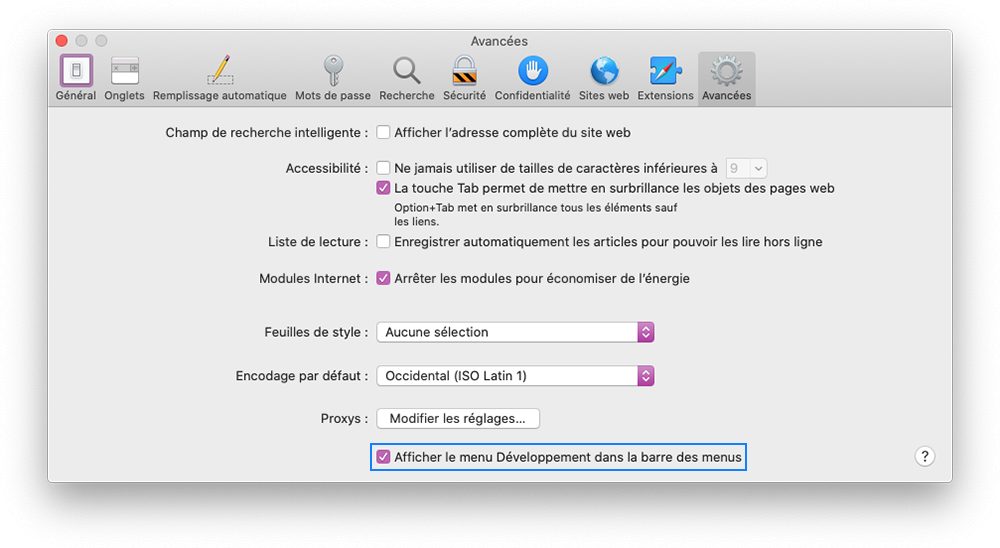
Task: Disable Arrêter les modules energy saving
Action: pyautogui.click(x=383, y=279)
